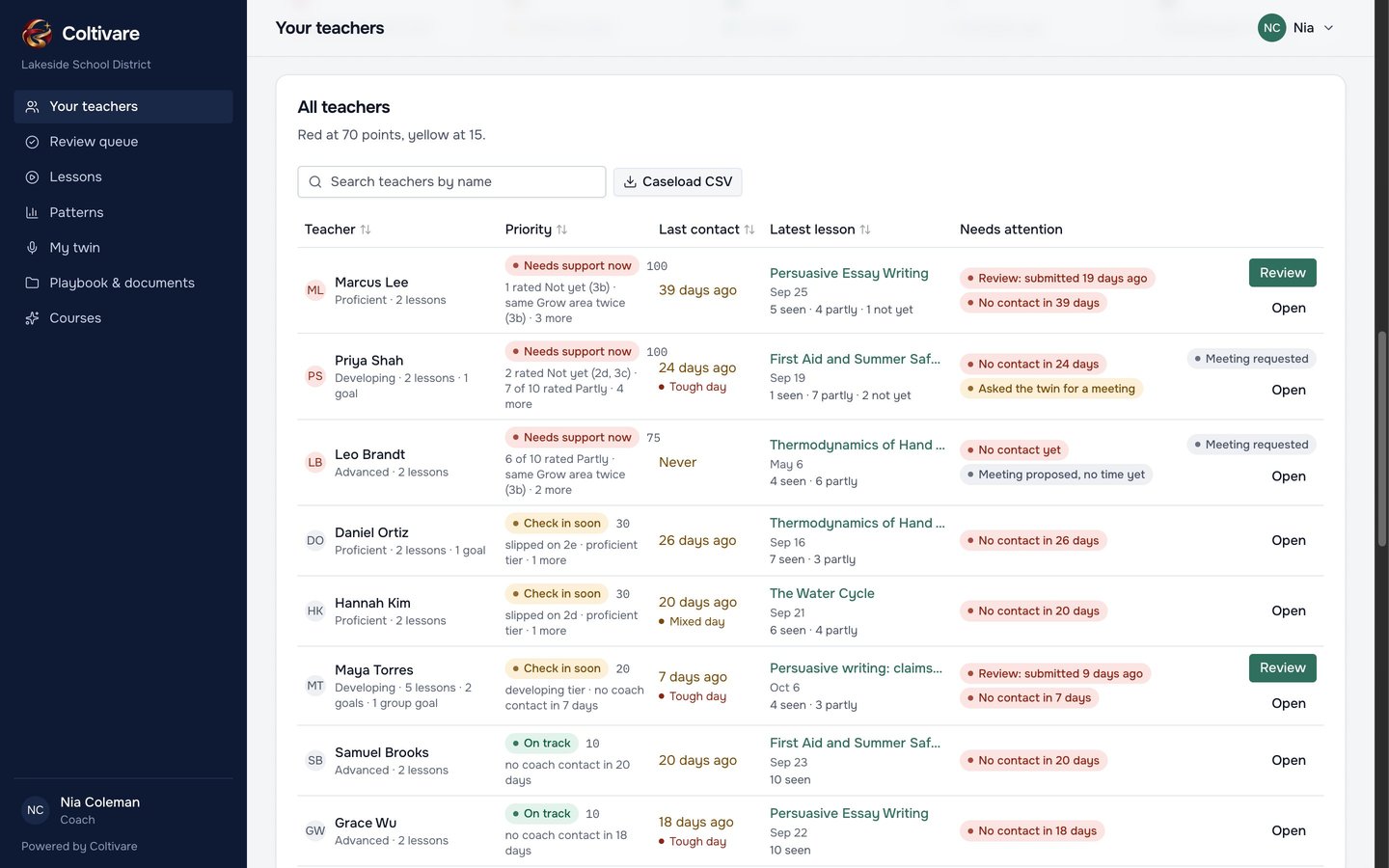The width and height of the screenshot is (1389, 868).
Task: Click the Coltivare logo icon
Action: click(x=37, y=34)
